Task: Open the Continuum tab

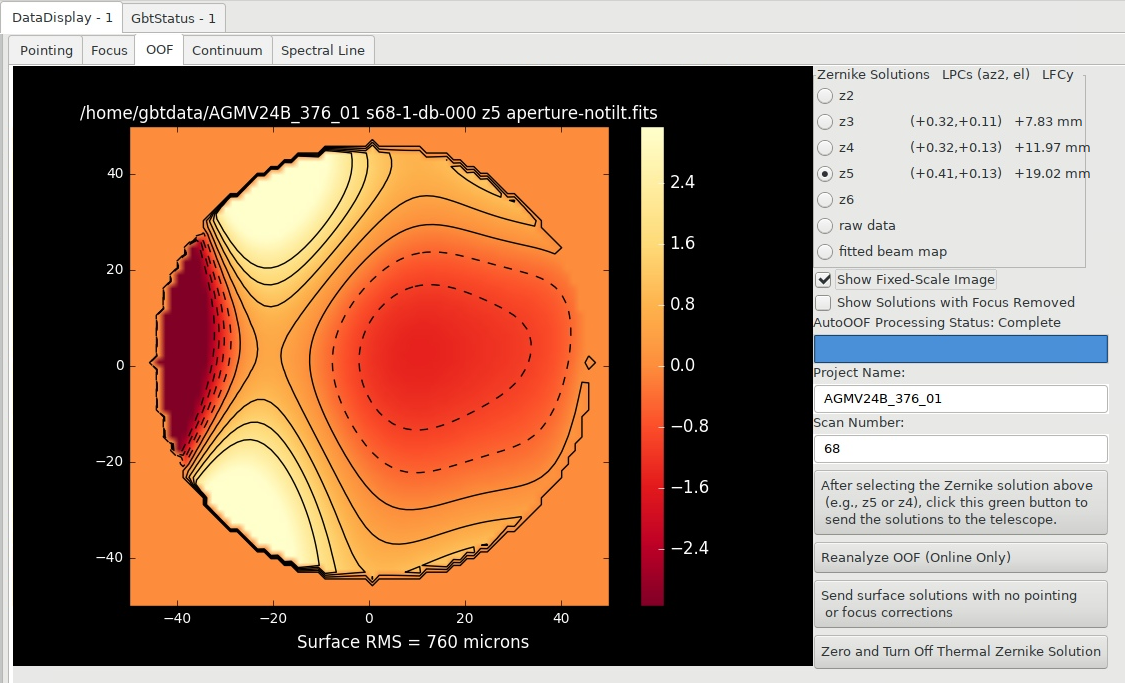Action: click(x=227, y=50)
